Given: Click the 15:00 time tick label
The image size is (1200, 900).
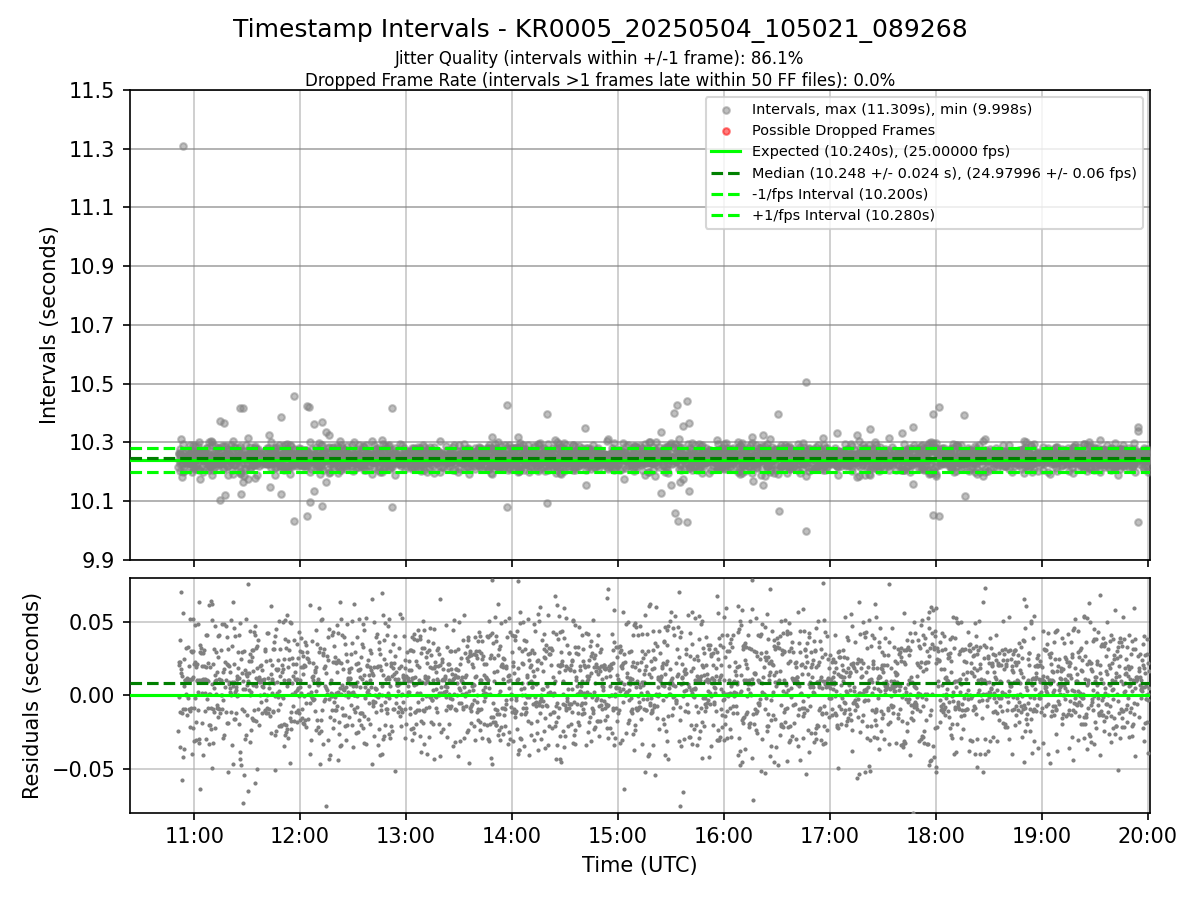Looking at the screenshot, I should (618, 836).
